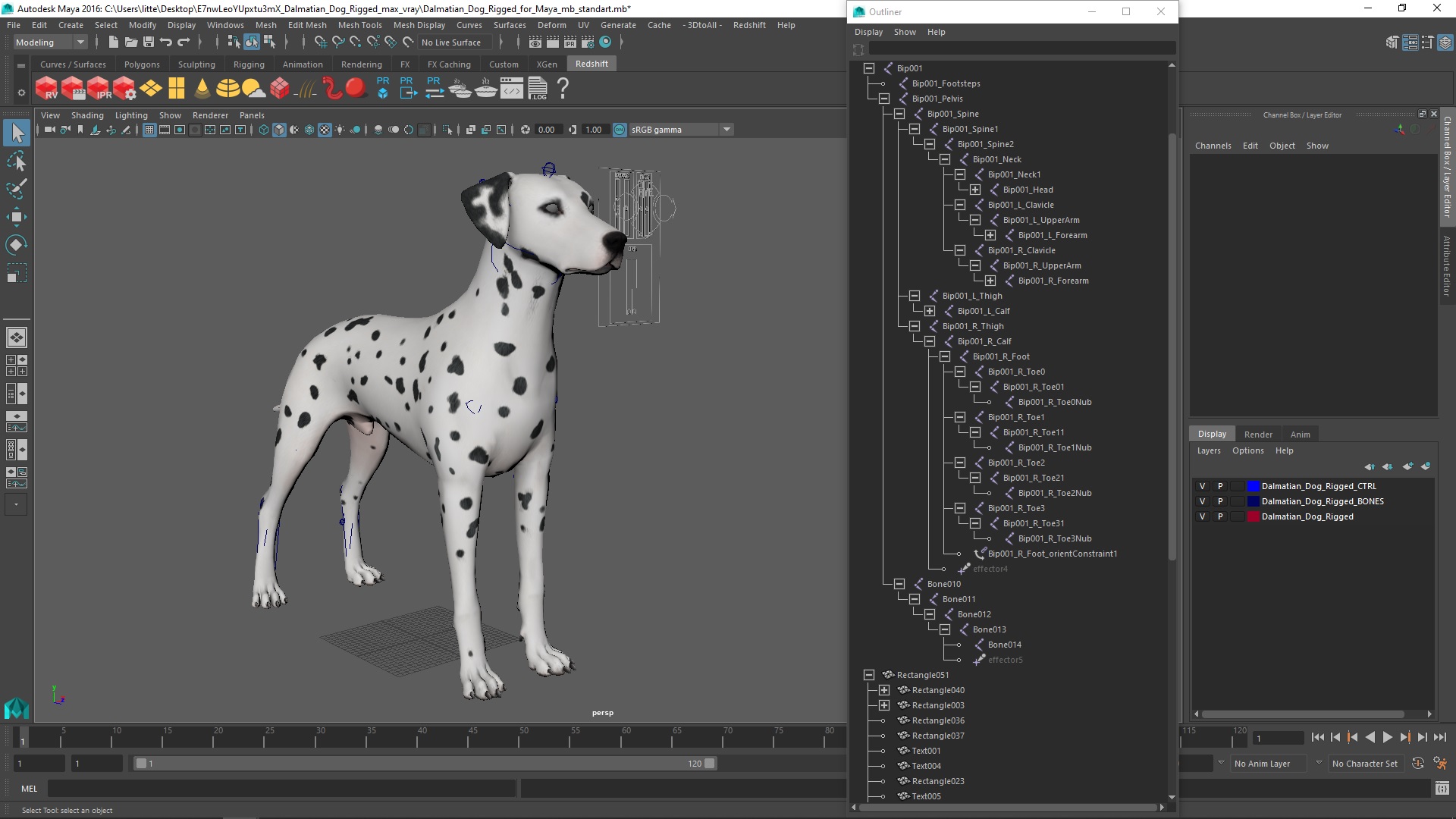Click No Live Surface field

pos(455,42)
